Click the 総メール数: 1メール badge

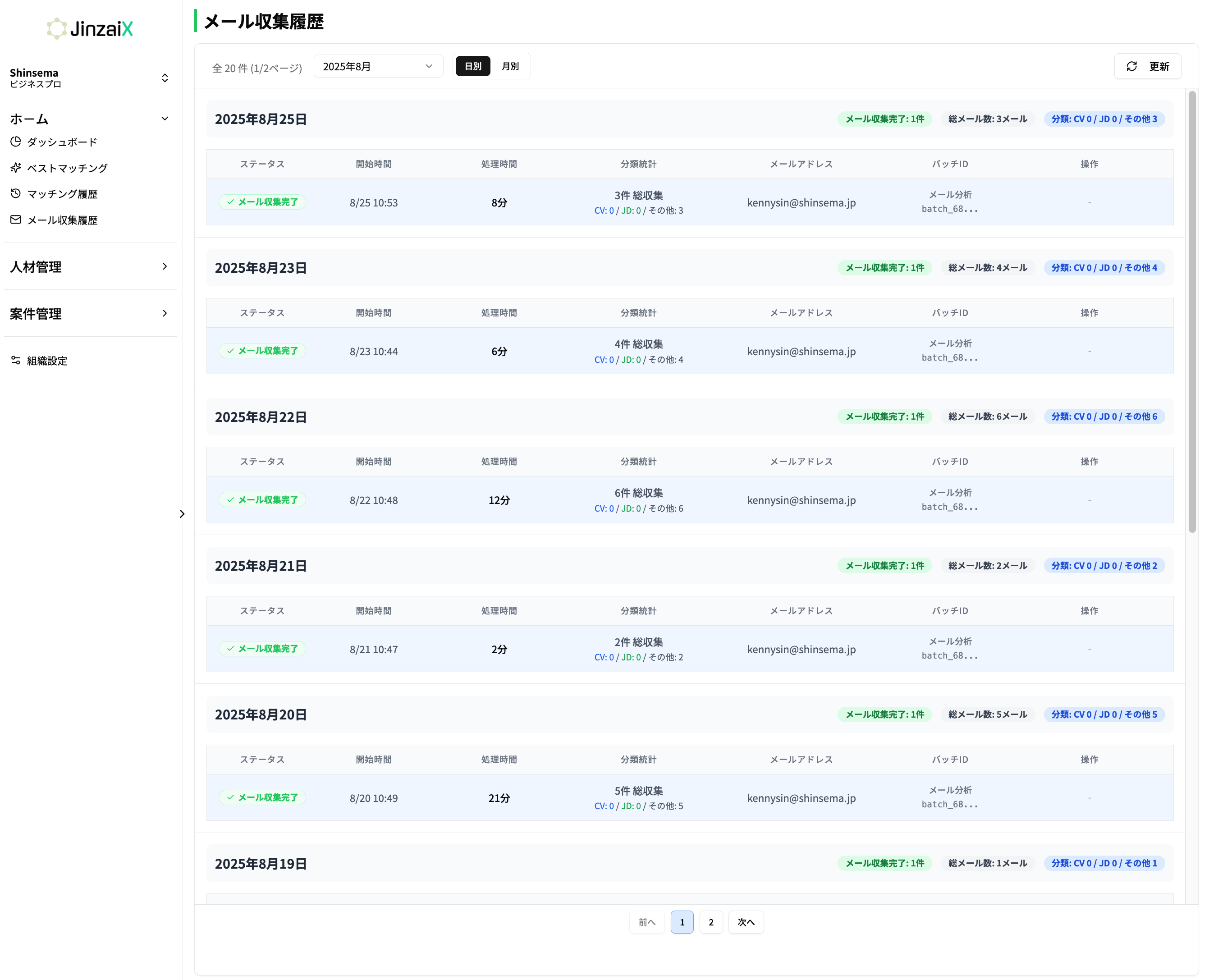(x=987, y=863)
